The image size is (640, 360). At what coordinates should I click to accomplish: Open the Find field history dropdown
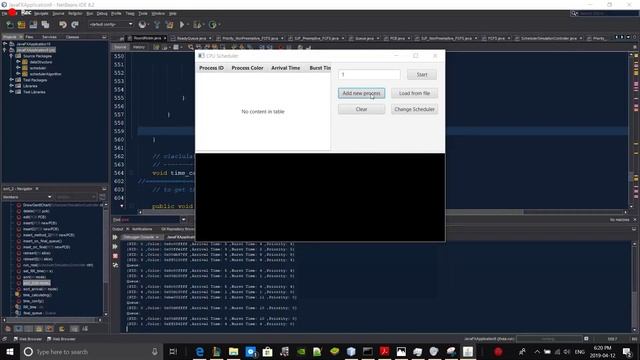[183, 220]
